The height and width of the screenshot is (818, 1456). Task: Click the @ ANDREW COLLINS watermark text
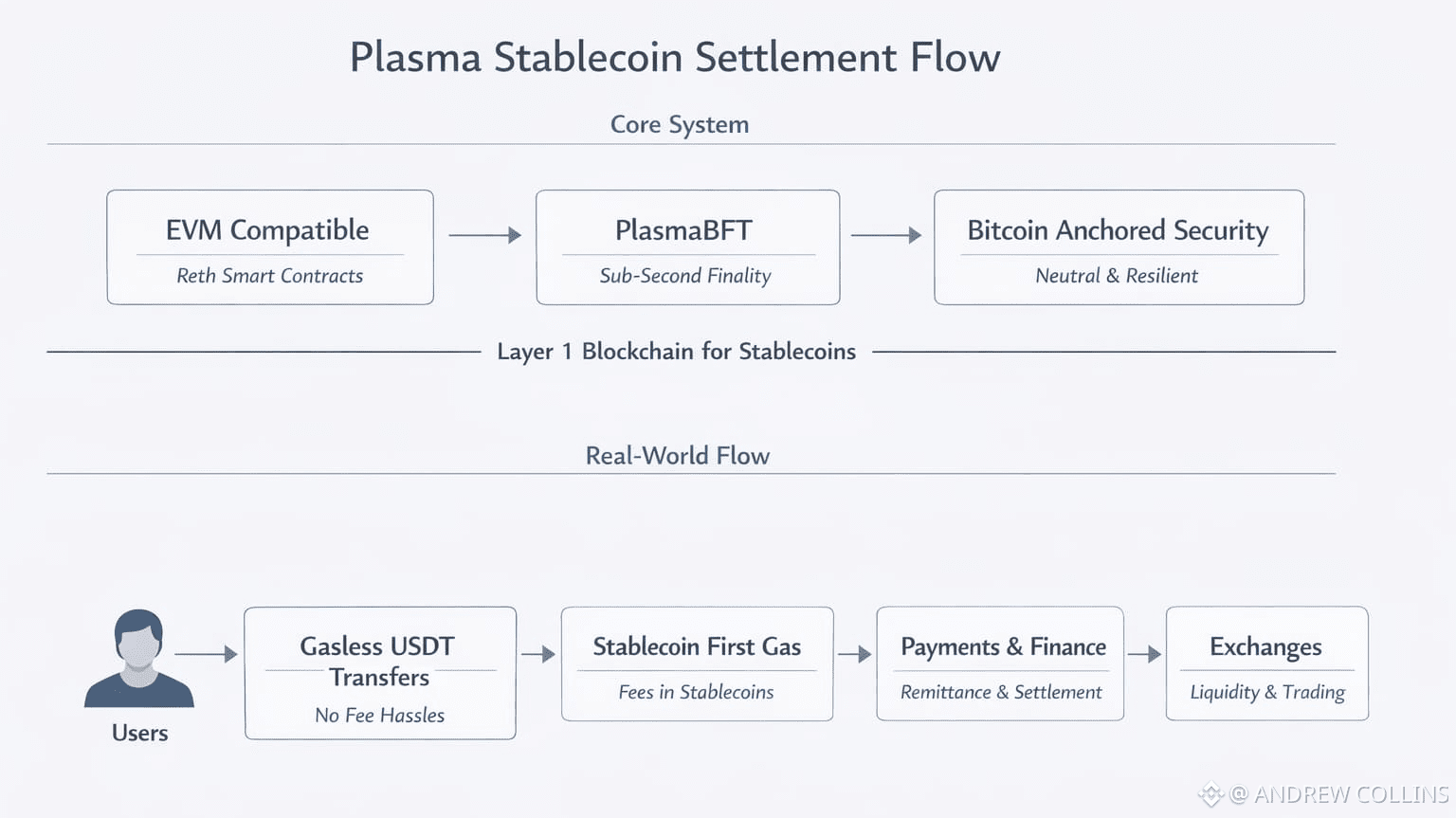pos(1338,794)
